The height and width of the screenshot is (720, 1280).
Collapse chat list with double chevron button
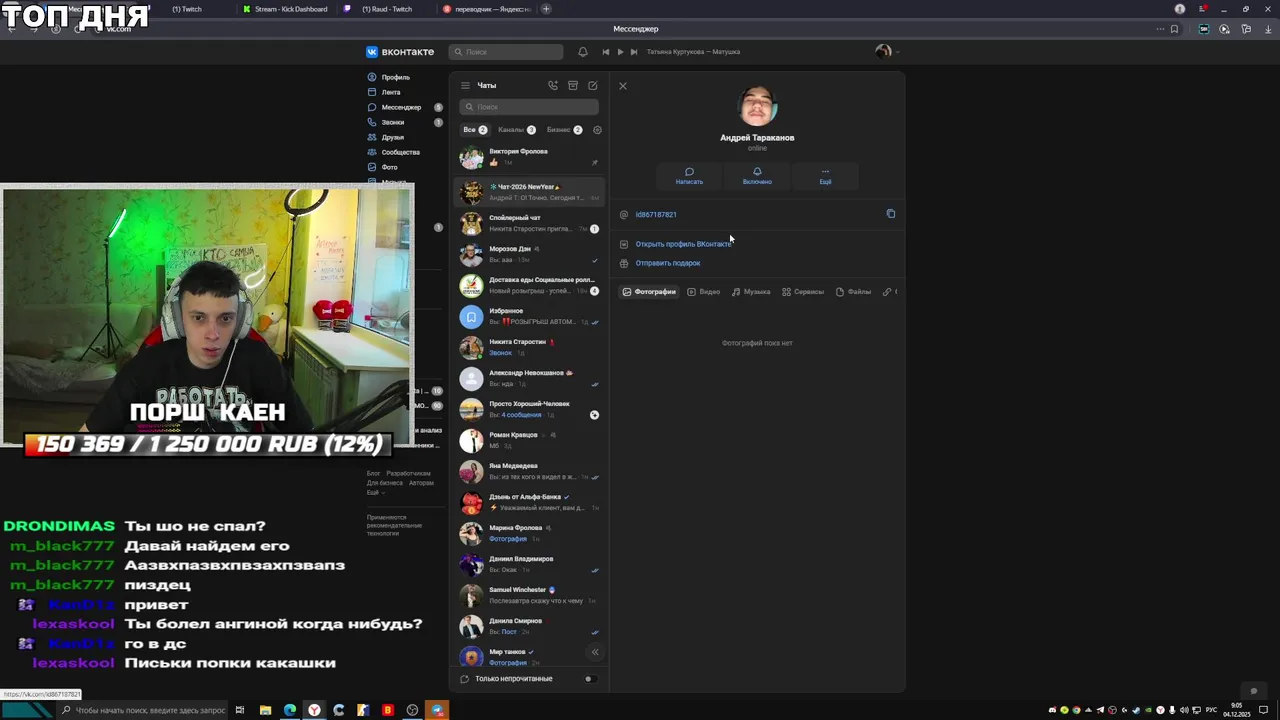pos(594,652)
